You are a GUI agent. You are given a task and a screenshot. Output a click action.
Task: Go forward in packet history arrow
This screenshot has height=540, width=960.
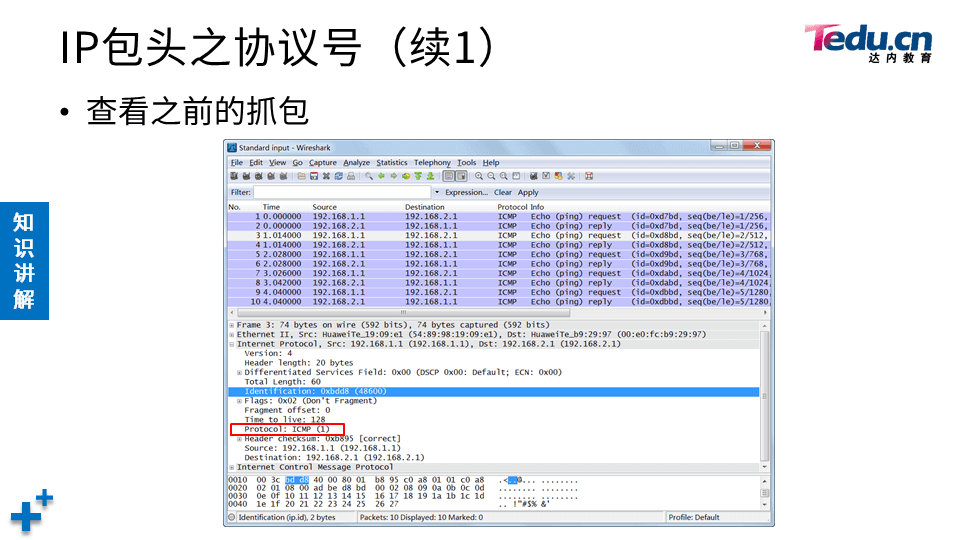[394, 176]
